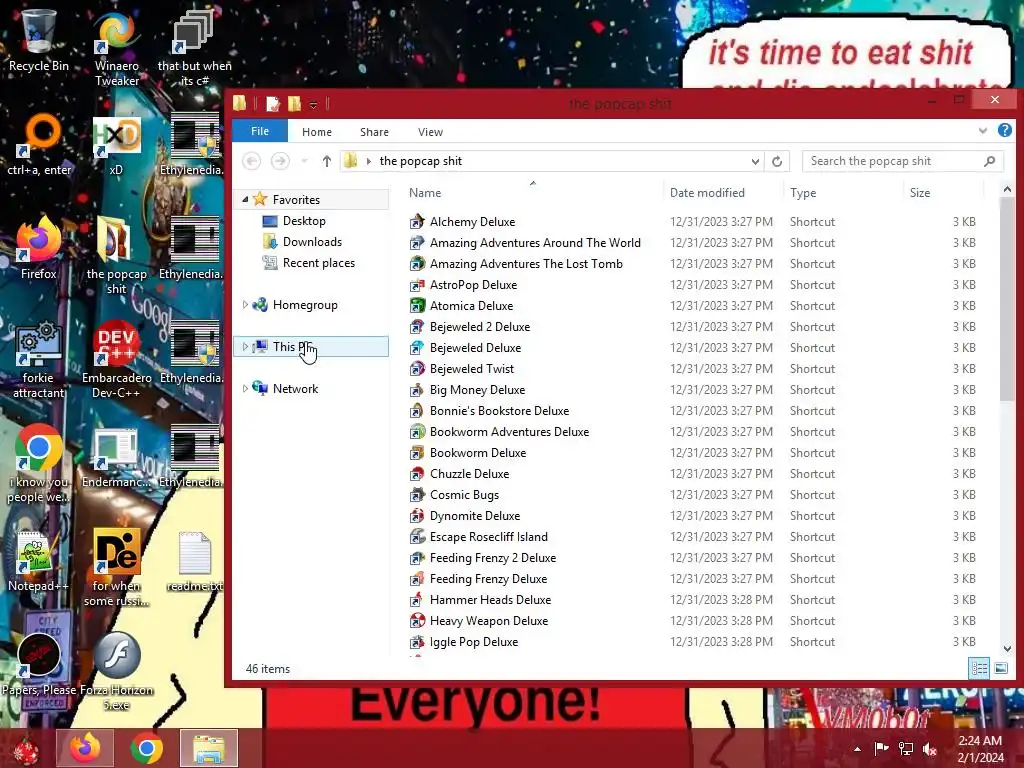Click the Heavy Weapon Deluxe icon
1024x768 pixels.
pos(417,621)
